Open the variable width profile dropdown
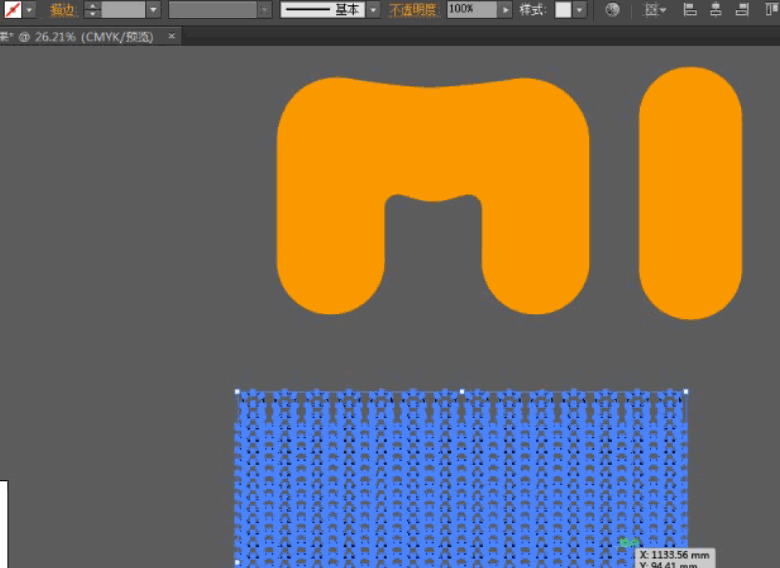This screenshot has width=780, height=568. [264, 10]
